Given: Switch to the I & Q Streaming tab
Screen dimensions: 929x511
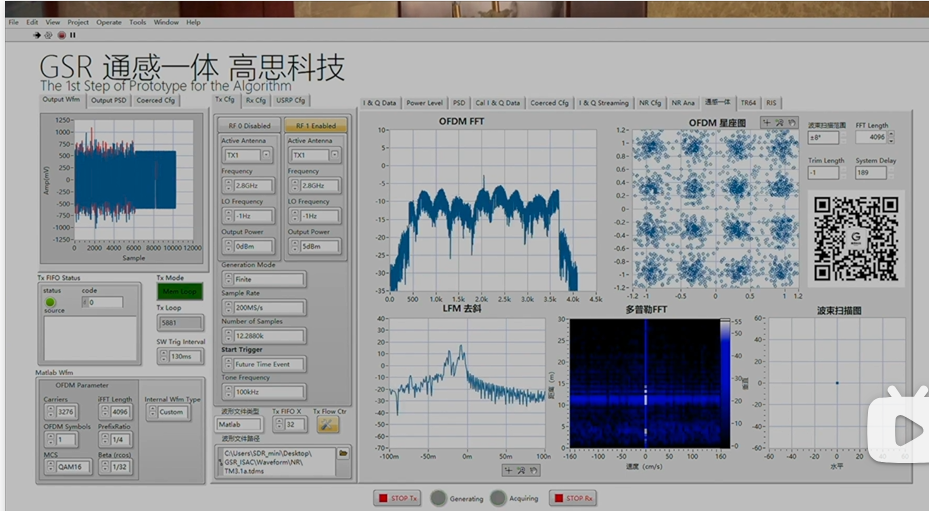Looking at the screenshot, I should pos(603,103).
